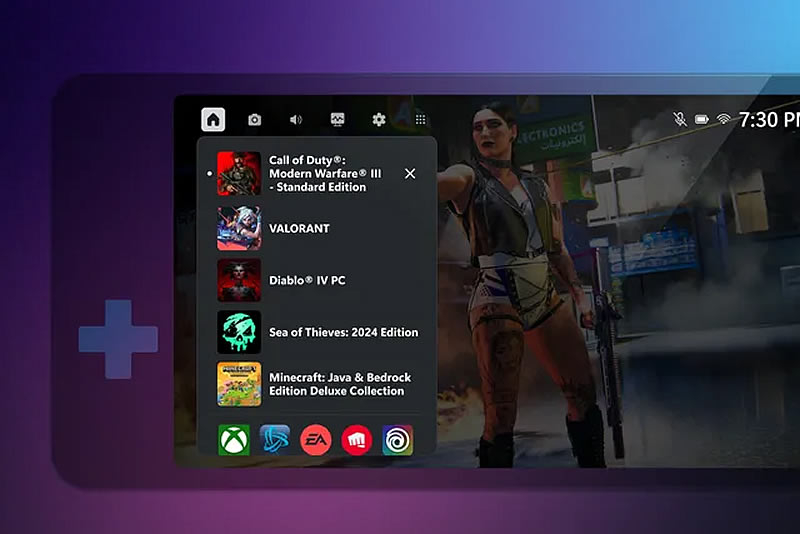Open Sea of Thieves: 2024 Edition

coord(343,333)
